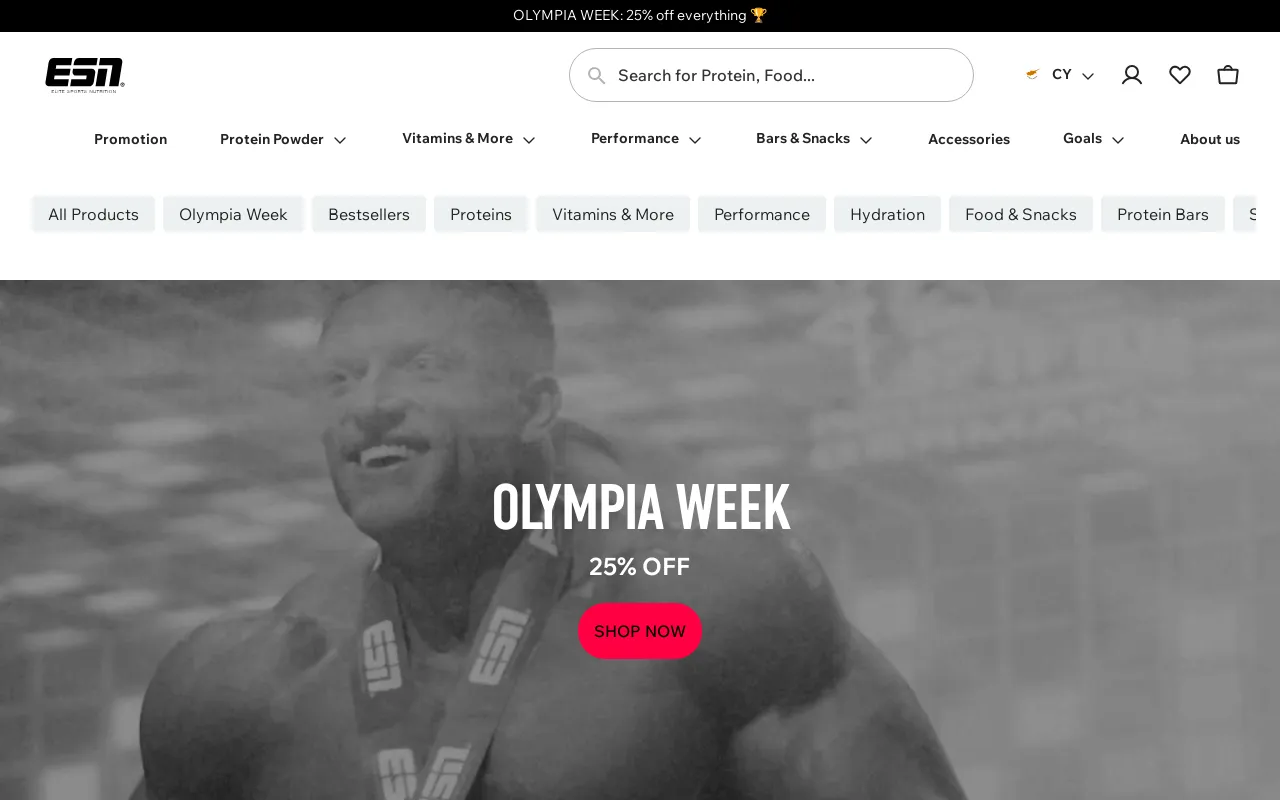
Task: Expand the Performance navigation dropdown
Action: tap(646, 139)
